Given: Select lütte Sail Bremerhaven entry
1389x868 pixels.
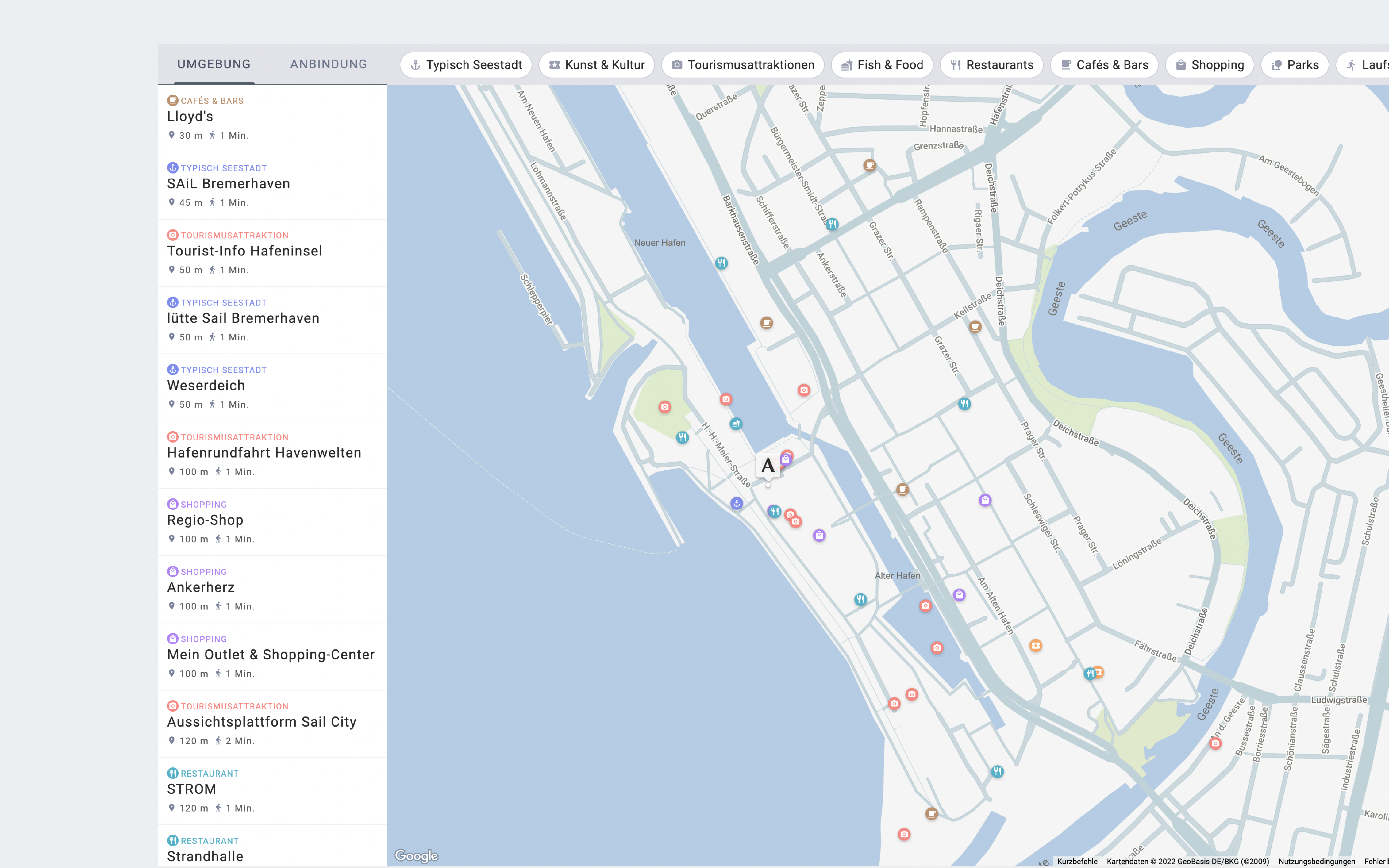Looking at the screenshot, I should click(x=273, y=320).
